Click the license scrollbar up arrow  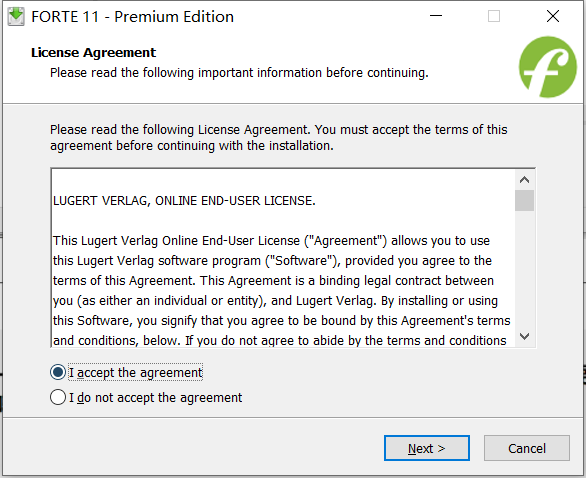524,180
